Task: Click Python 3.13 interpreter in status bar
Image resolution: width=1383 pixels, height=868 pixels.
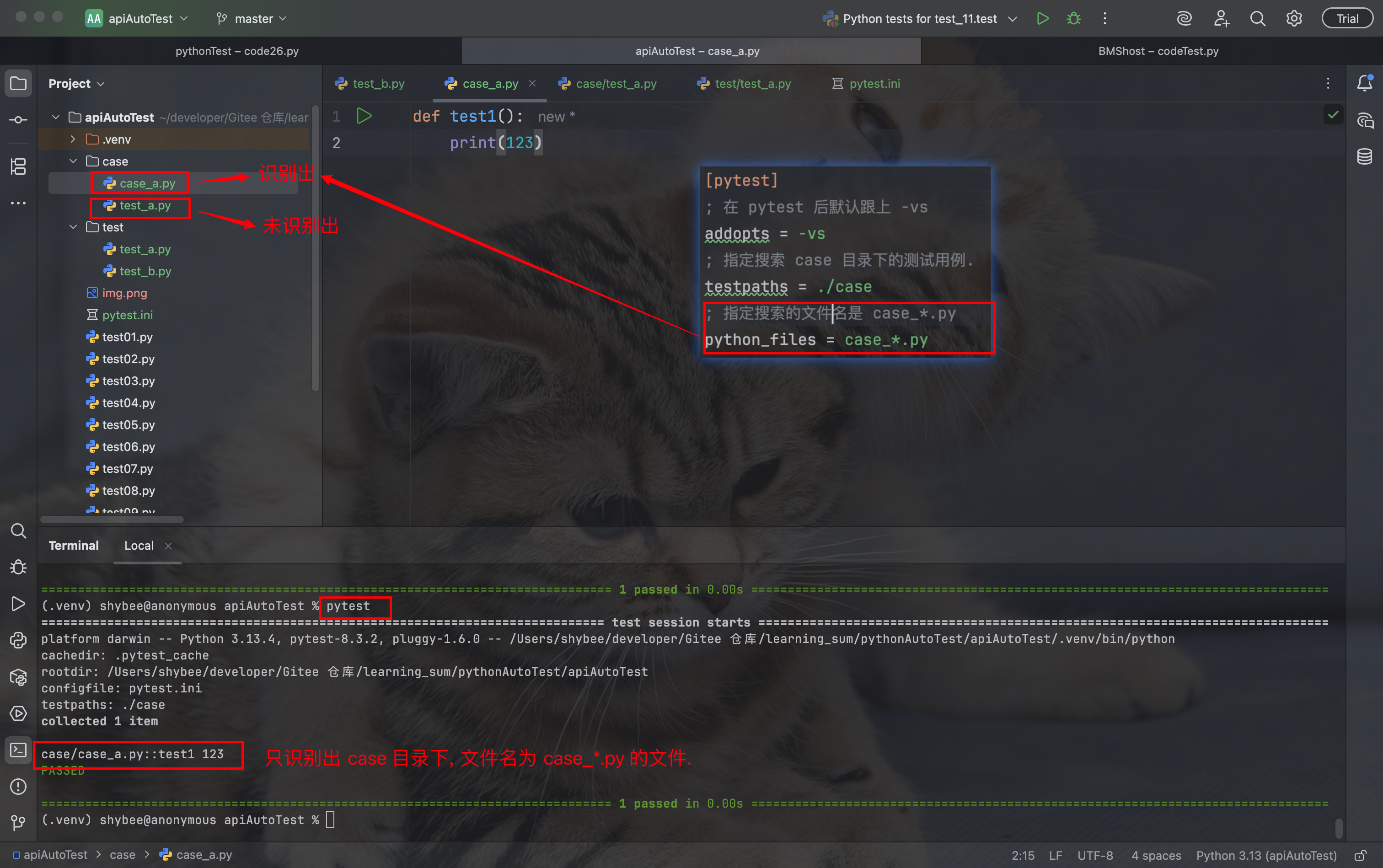Action: [x=1266, y=855]
